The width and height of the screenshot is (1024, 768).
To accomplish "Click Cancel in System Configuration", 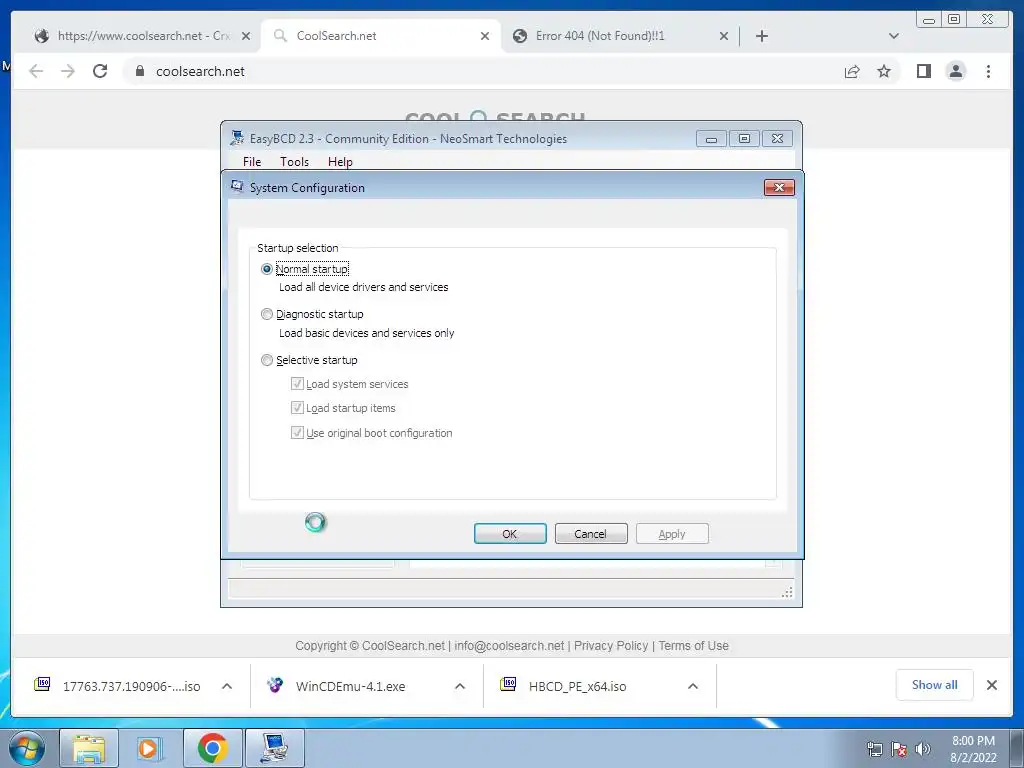I will point(591,534).
